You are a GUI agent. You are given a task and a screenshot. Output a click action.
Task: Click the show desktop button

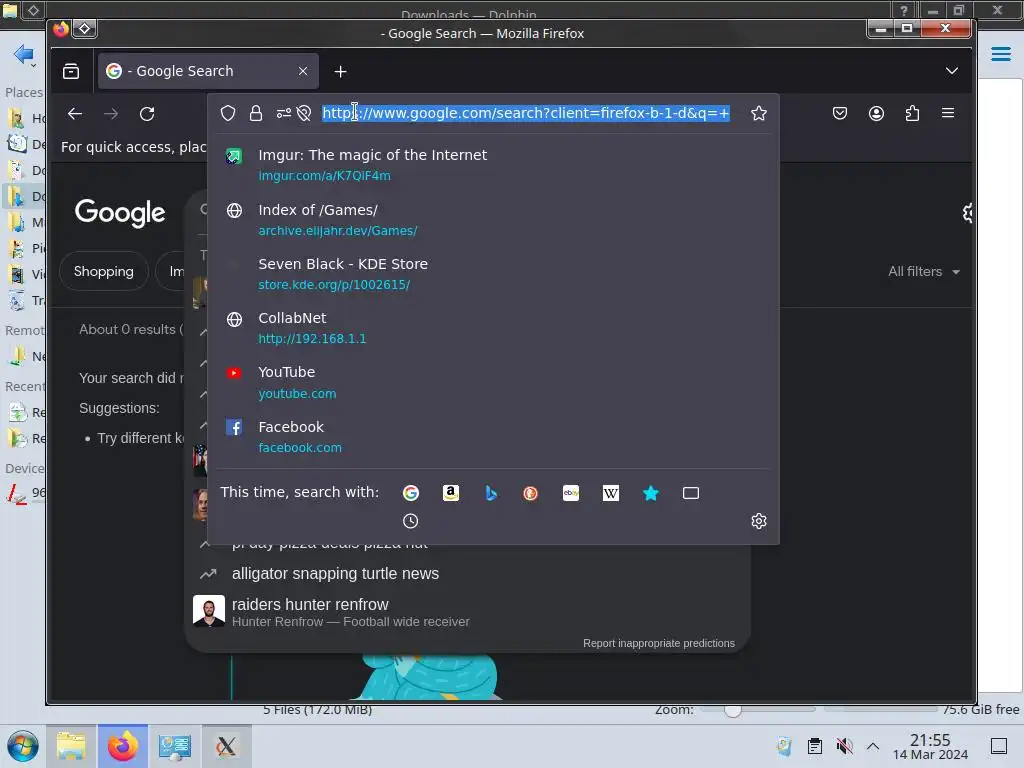[x=999, y=746]
